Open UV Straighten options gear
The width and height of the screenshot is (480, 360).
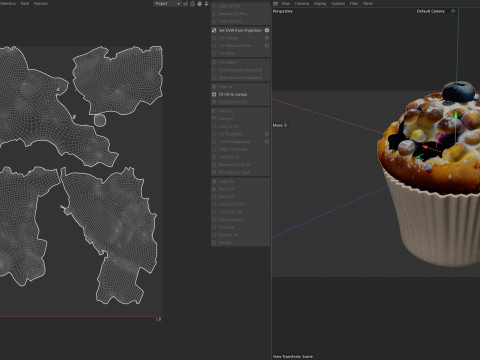tap(267, 134)
